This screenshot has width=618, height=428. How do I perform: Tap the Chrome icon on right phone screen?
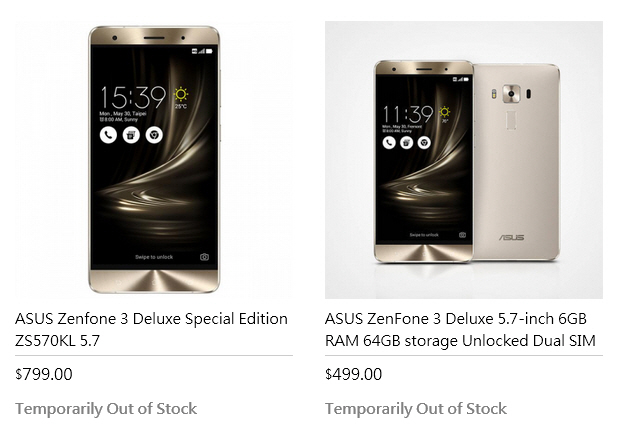[424, 142]
